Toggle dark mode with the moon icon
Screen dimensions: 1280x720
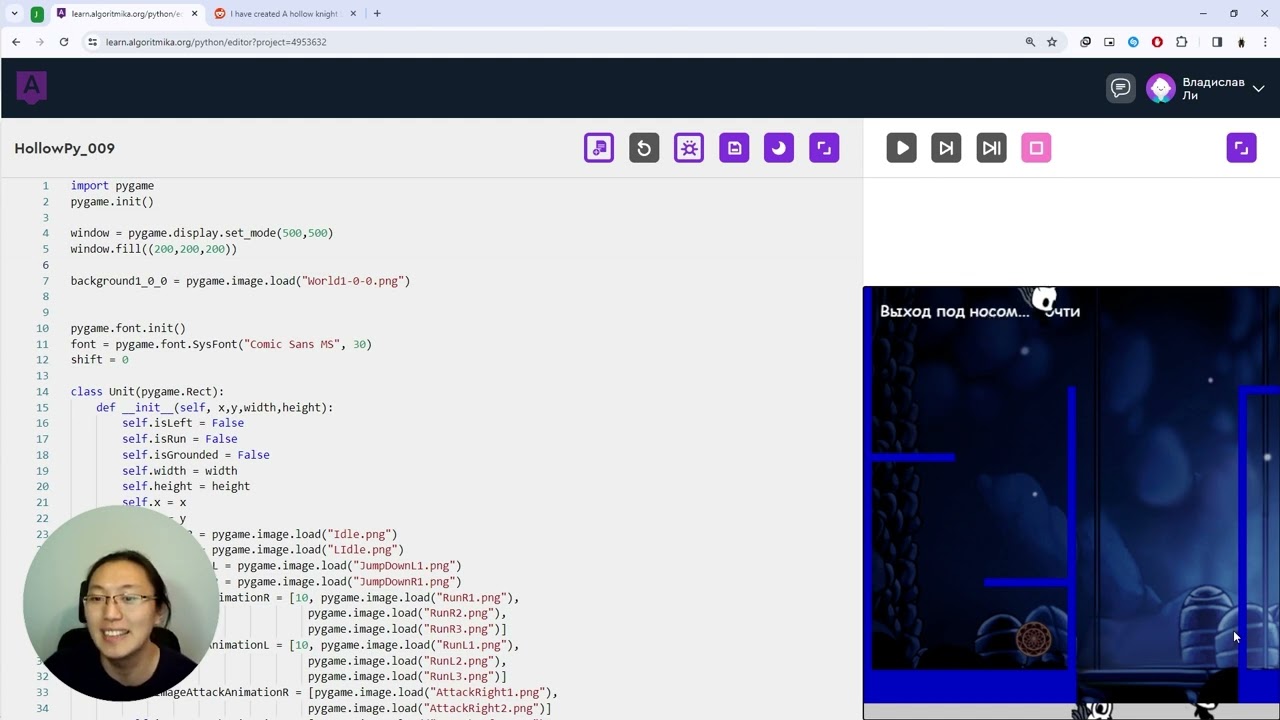click(779, 148)
